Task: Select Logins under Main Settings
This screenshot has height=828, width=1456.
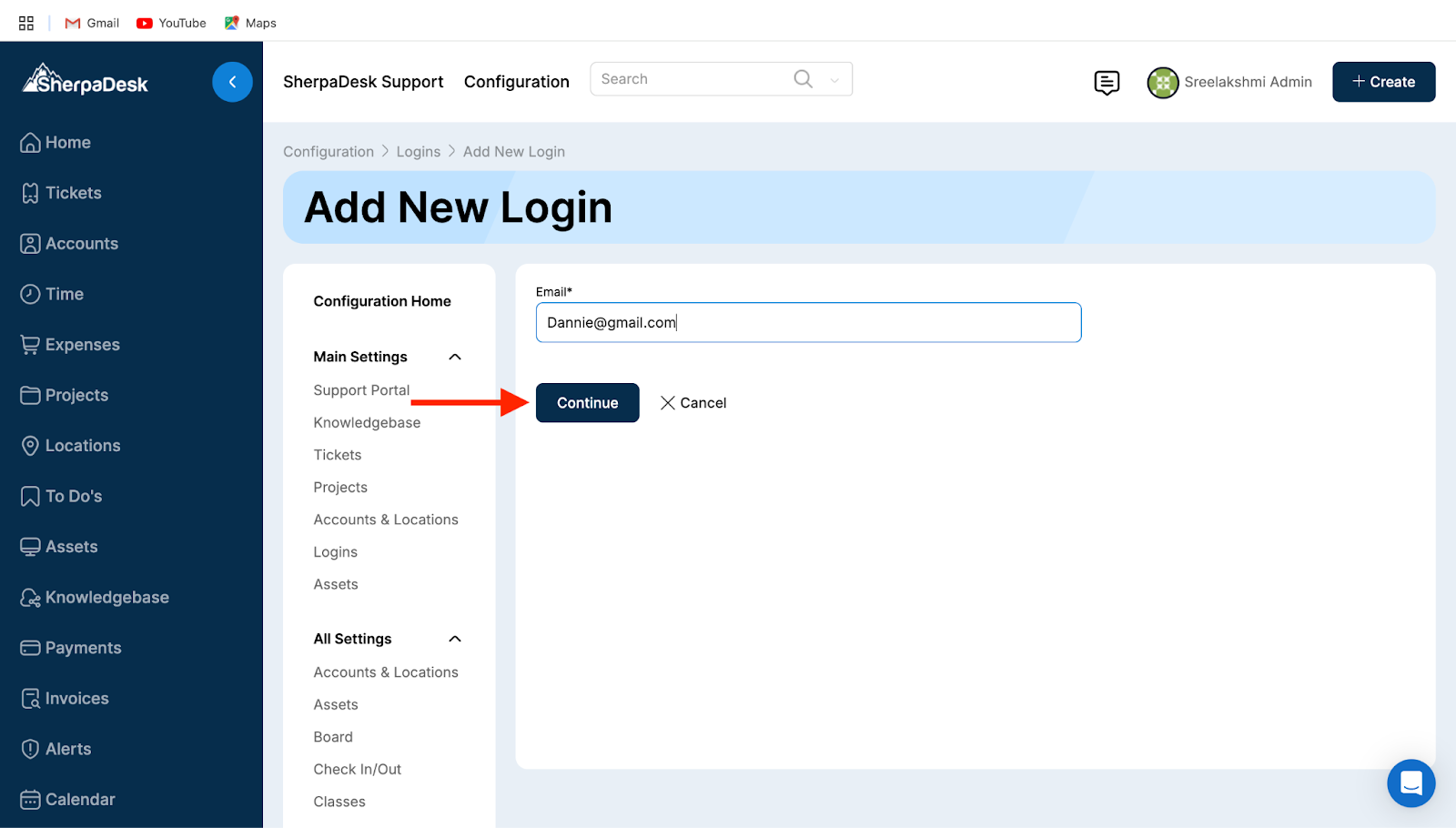Action: click(x=335, y=552)
